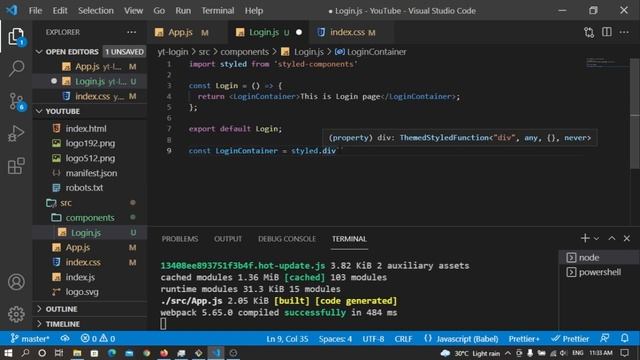Click Open Changes icon in editor toolbar

[x=589, y=33]
